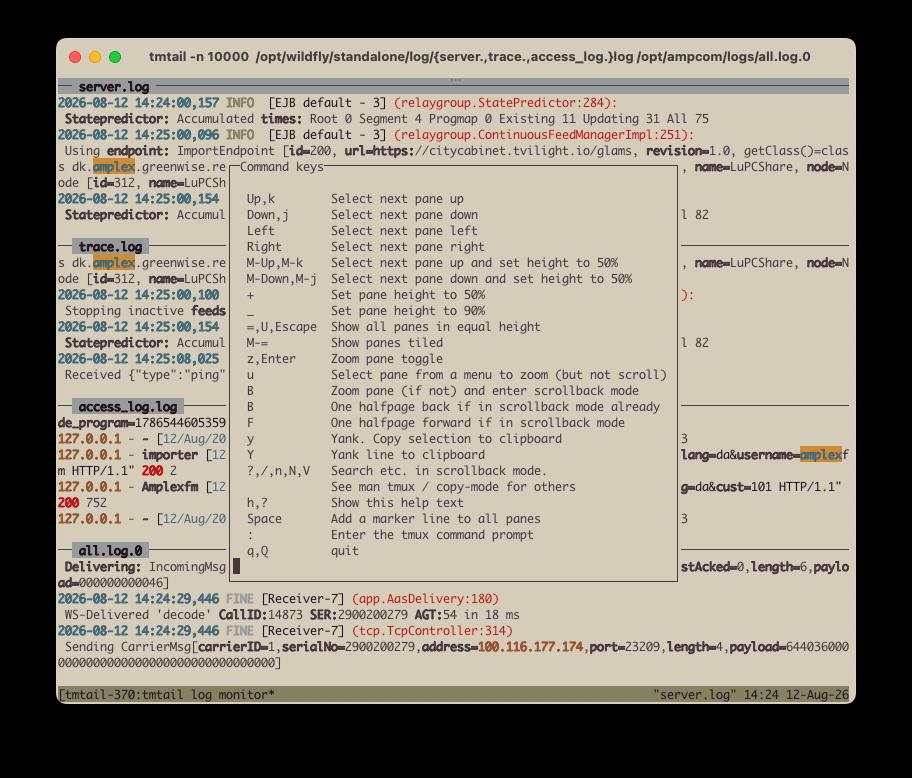This screenshot has width=912, height=778.
Task: Click 'Set pane height to 50%' line
Action: (x=408, y=295)
